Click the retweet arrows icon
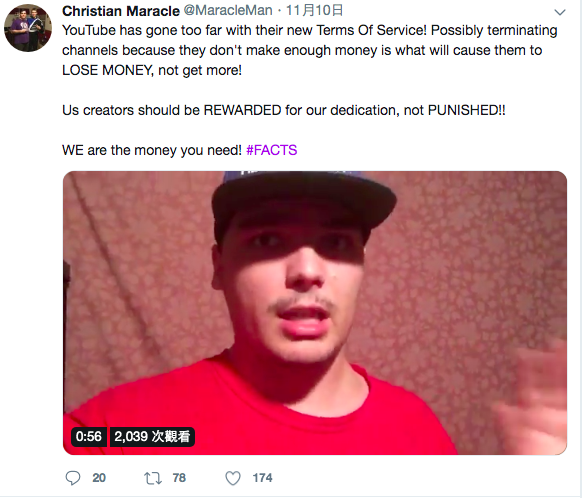The width and height of the screenshot is (582, 498). point(153,478)
